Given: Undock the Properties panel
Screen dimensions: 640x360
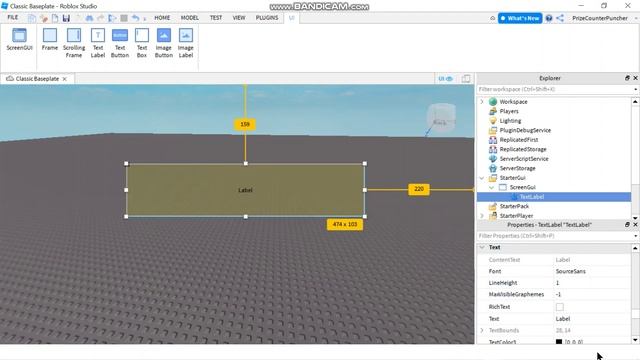Looking at the screenshot, I should 627,224.
